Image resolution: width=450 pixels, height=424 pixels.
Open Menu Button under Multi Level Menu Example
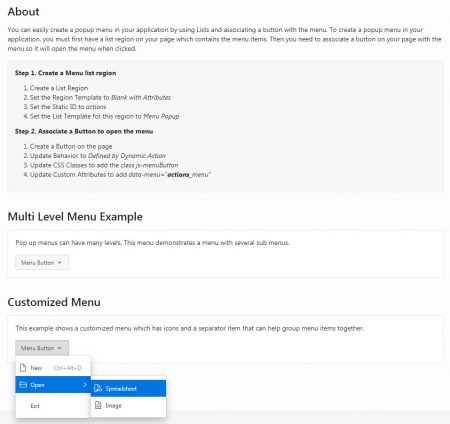pos(42,262)
